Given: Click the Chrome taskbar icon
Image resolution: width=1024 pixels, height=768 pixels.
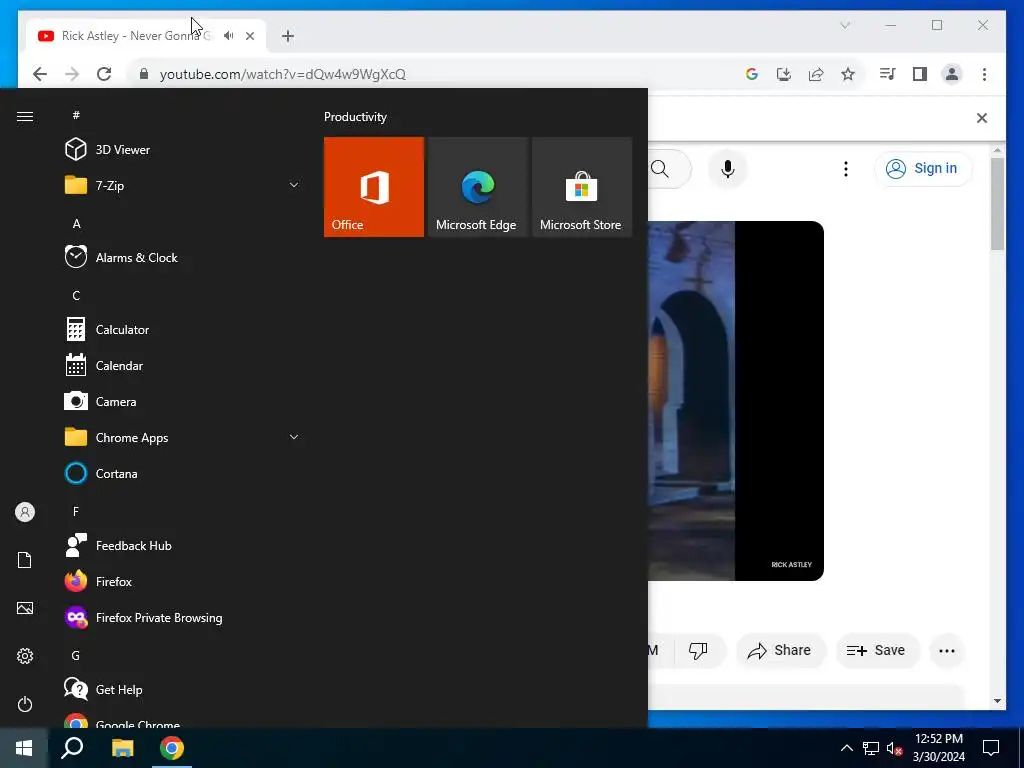Looking at the screenshot, I should (x=172, y=748).
